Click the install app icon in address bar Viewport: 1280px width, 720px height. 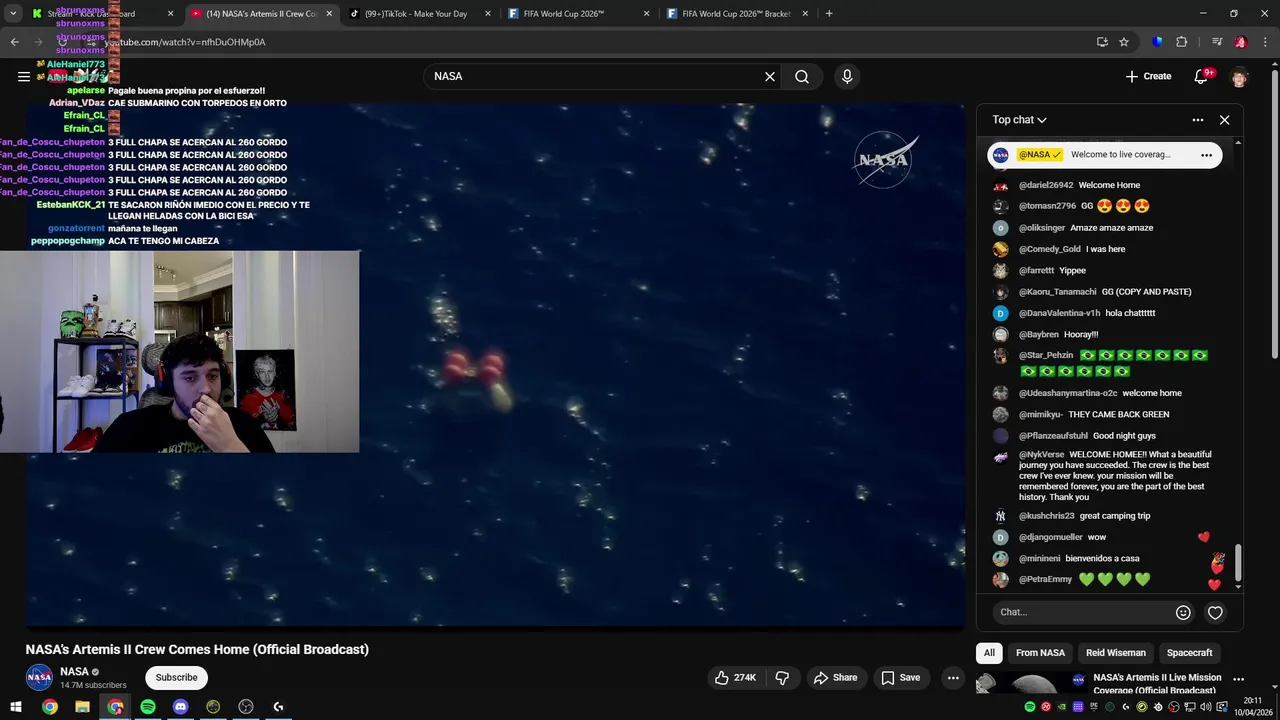click(x=1102, y=42)
